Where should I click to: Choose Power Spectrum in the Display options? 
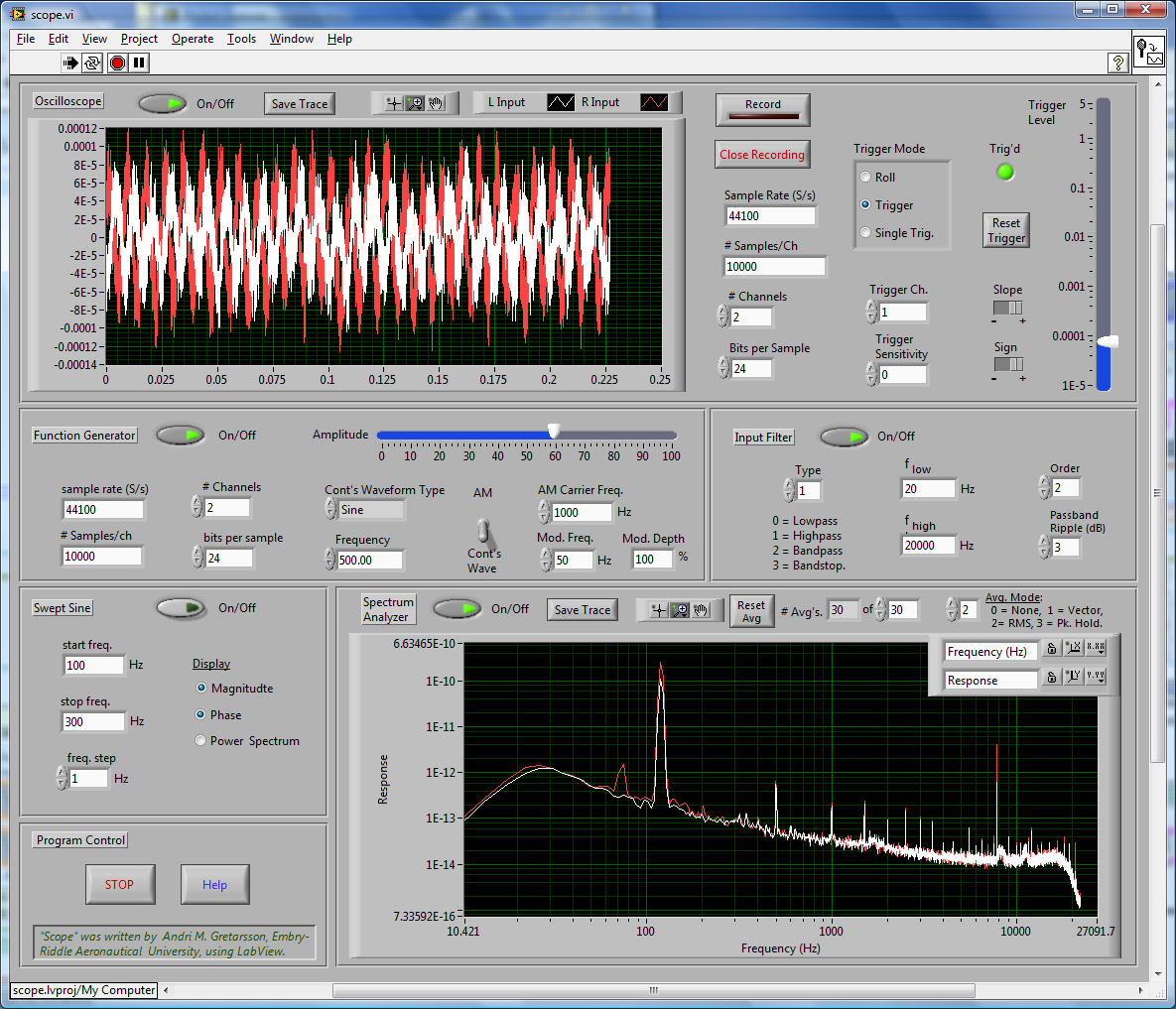pos(199,739)
